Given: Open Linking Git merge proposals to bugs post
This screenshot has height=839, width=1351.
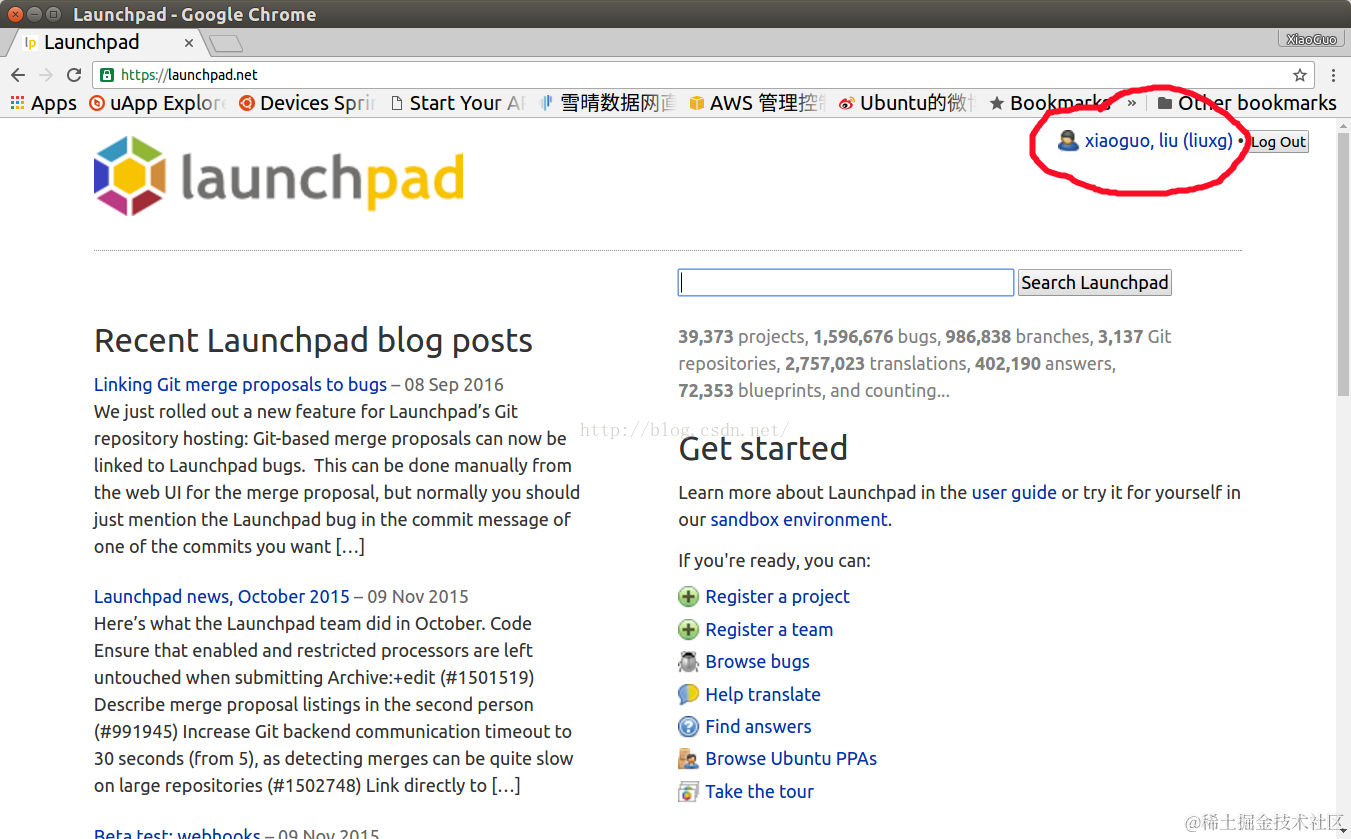Looking at the screenshot, I should (x=240, y=385).
